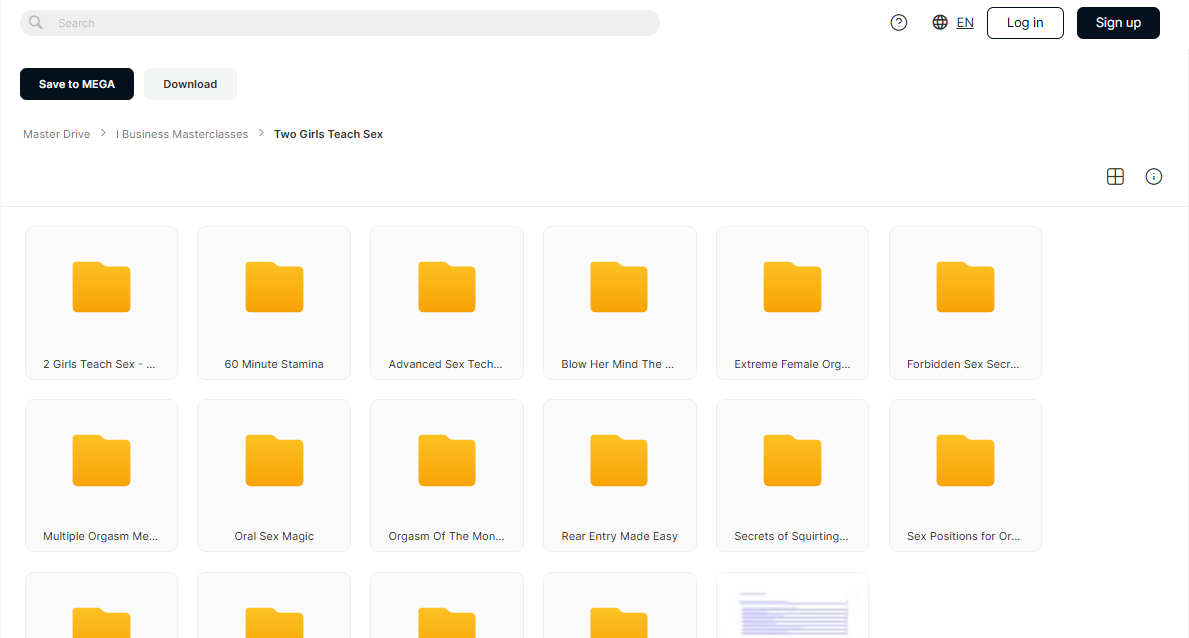The width and height of the screenshot is (1189, 638).
Task: Open the Secrets of Squirting... folder
Action: point(792,476)
